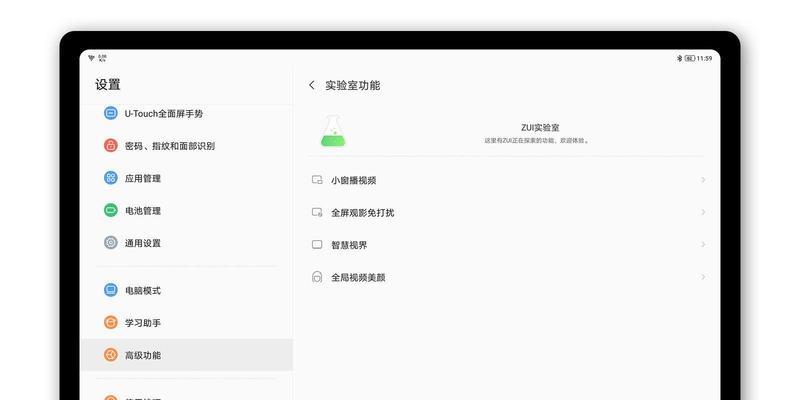Open the 小窗播视频 option
Viewport: 800px width, 400px height.
508,180
